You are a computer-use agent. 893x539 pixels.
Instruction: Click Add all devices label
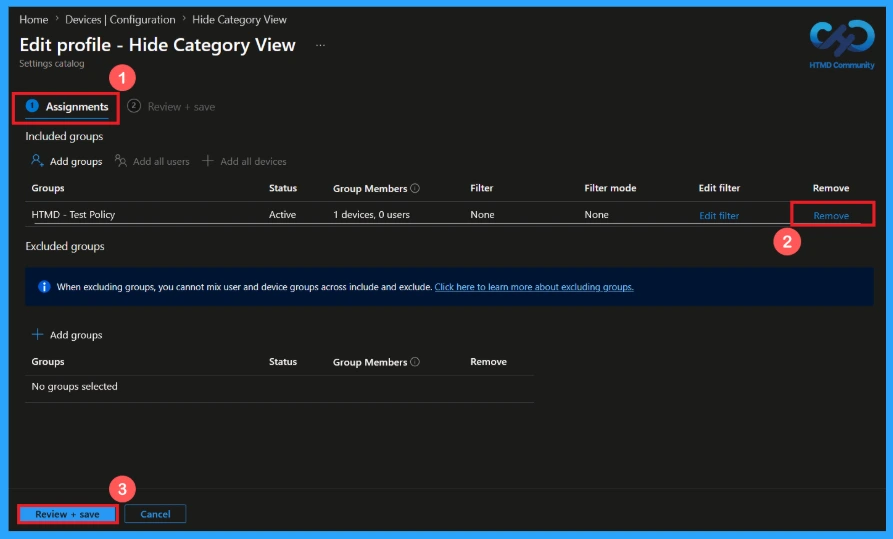point(253,161)
